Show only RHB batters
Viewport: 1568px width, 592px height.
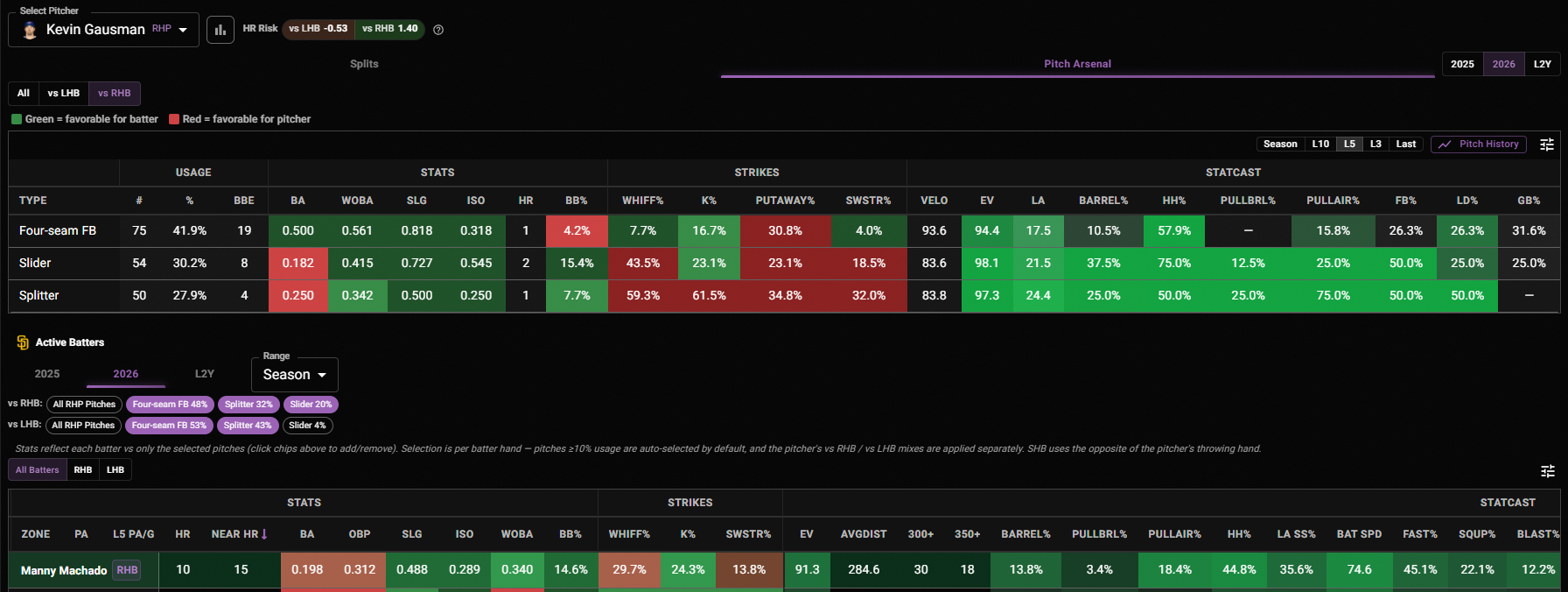[83, 470]
